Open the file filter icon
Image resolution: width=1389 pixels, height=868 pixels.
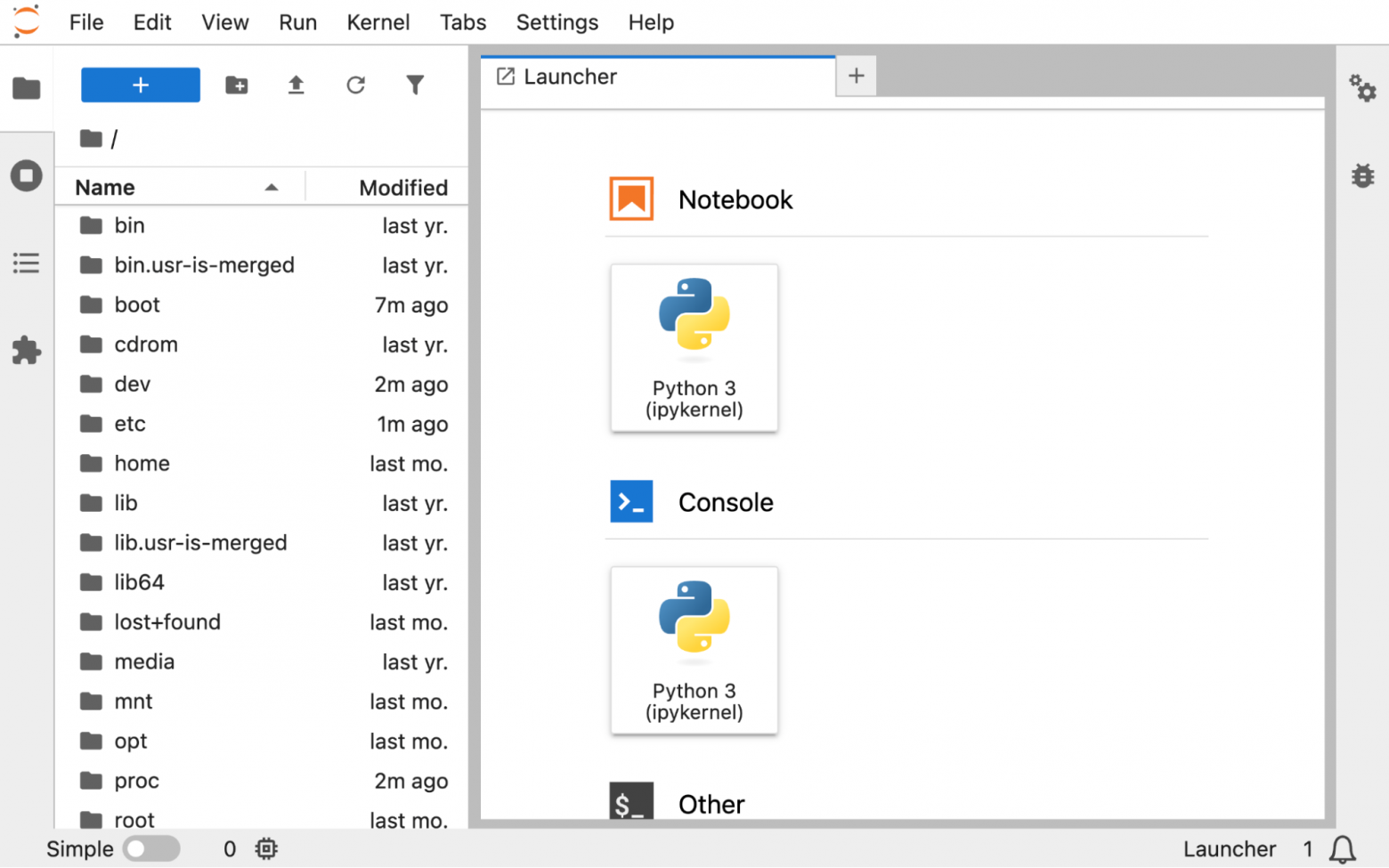(415, 85)
